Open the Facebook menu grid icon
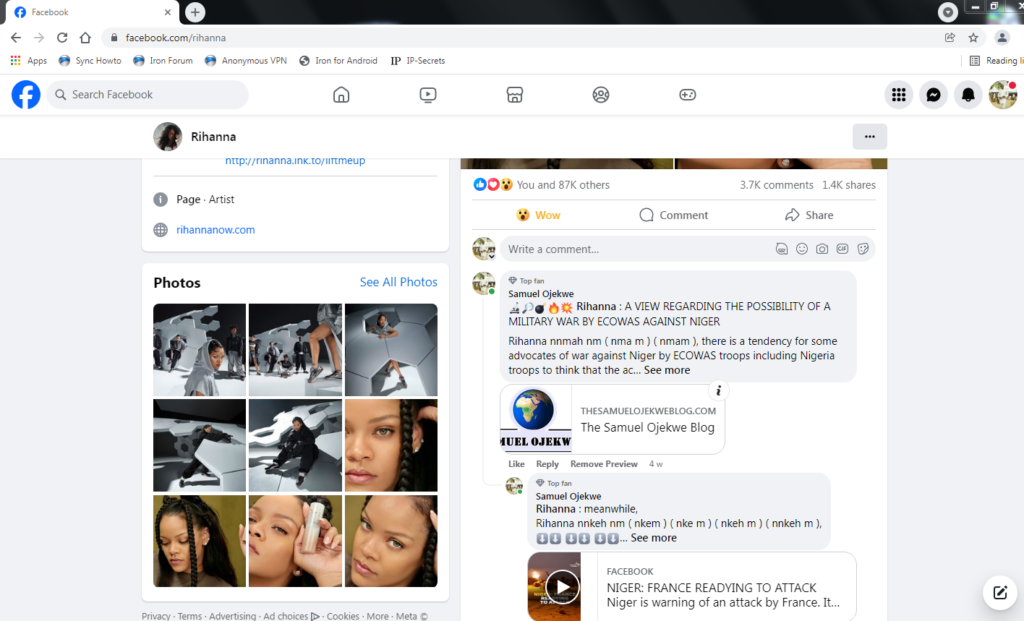Viewport: 1024px width, 621px height. coord(899,95)
